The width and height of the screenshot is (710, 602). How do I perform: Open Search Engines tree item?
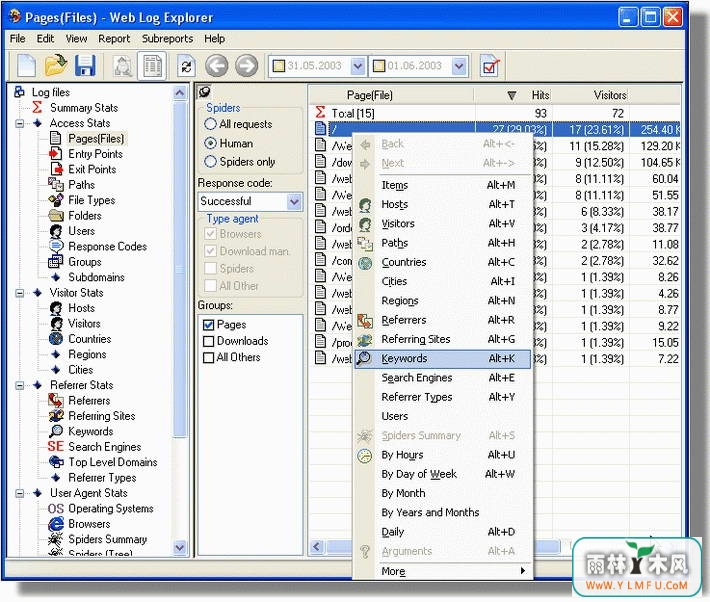point(104,447)
